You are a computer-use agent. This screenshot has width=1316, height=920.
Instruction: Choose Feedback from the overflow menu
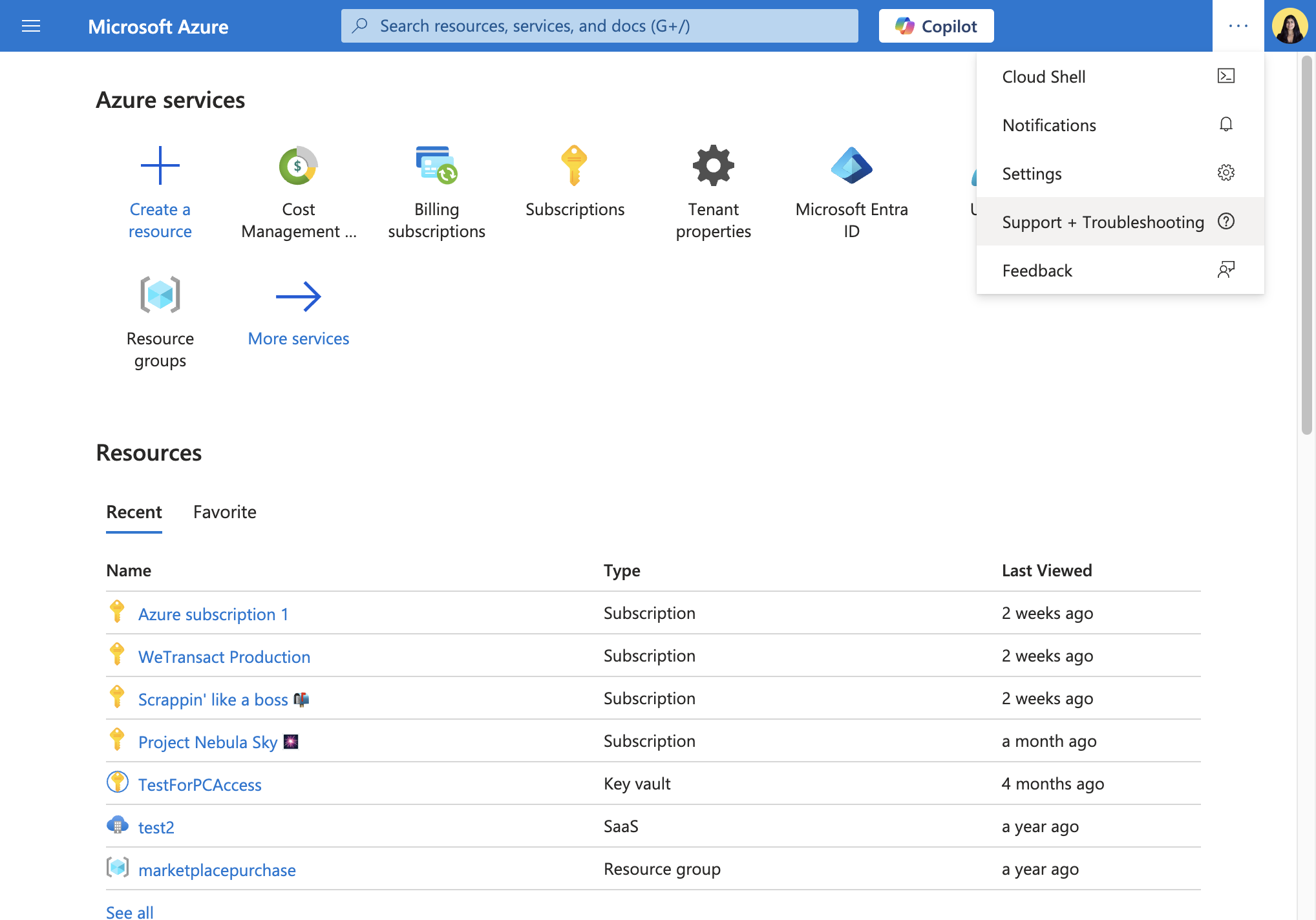click(x=1120, y=270)
